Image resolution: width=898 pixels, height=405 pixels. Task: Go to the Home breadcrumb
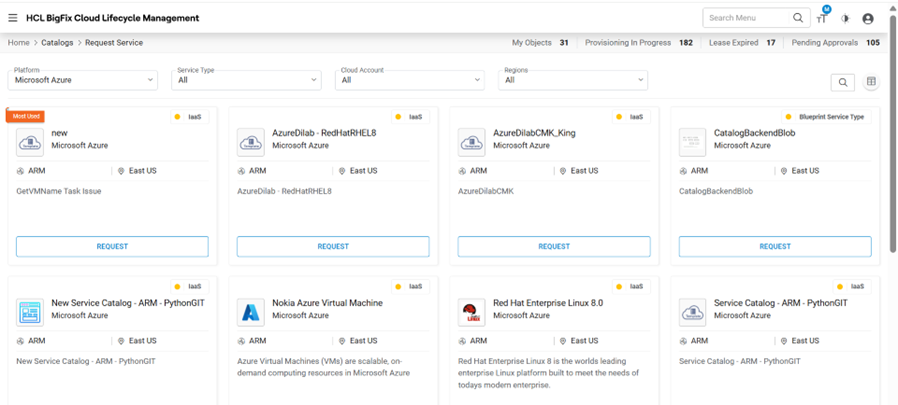point(18,43)
